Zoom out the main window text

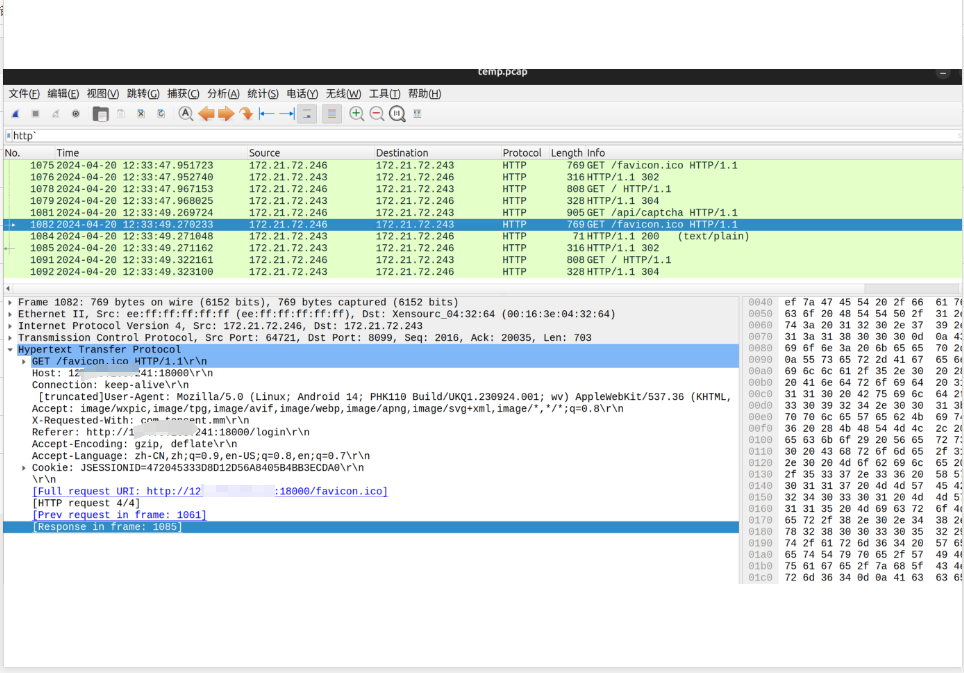377,114
